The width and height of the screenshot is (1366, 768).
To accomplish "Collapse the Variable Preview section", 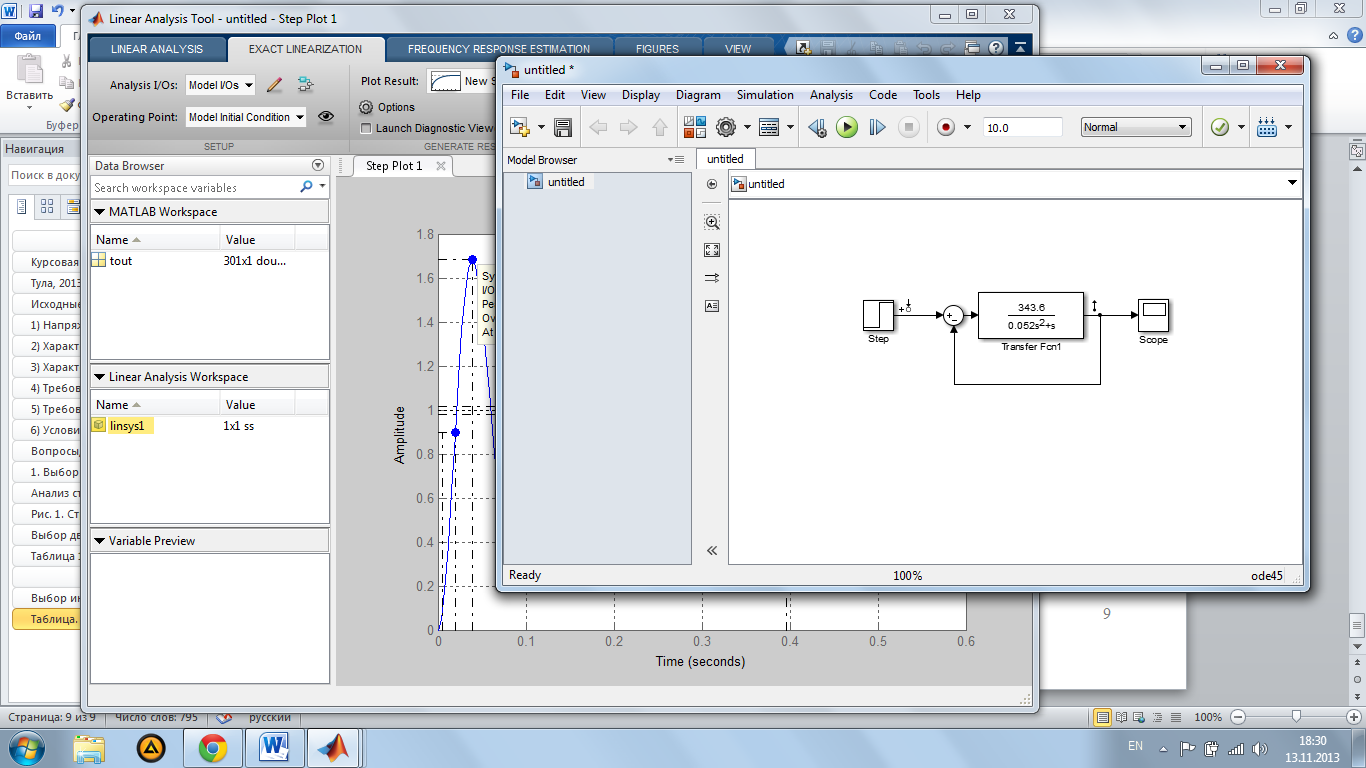I will point(100,541).
